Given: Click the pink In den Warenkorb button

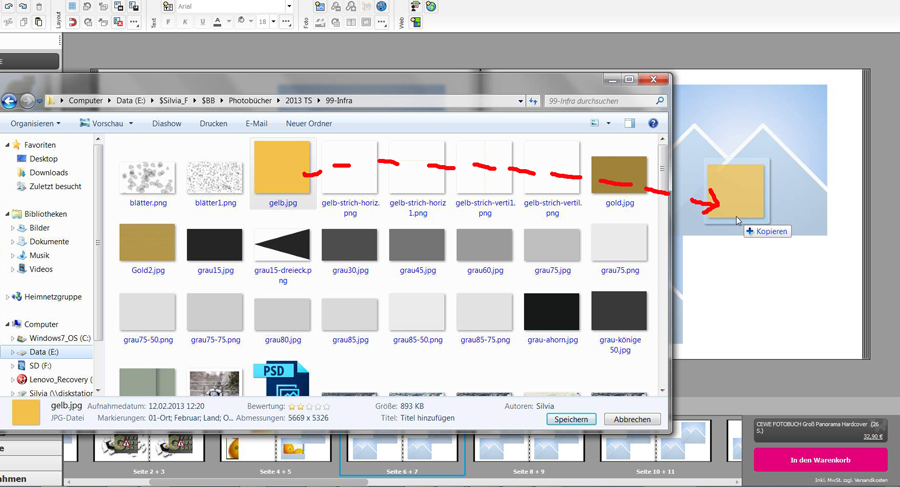Looking at the screenshot, I should click(820, 459).
